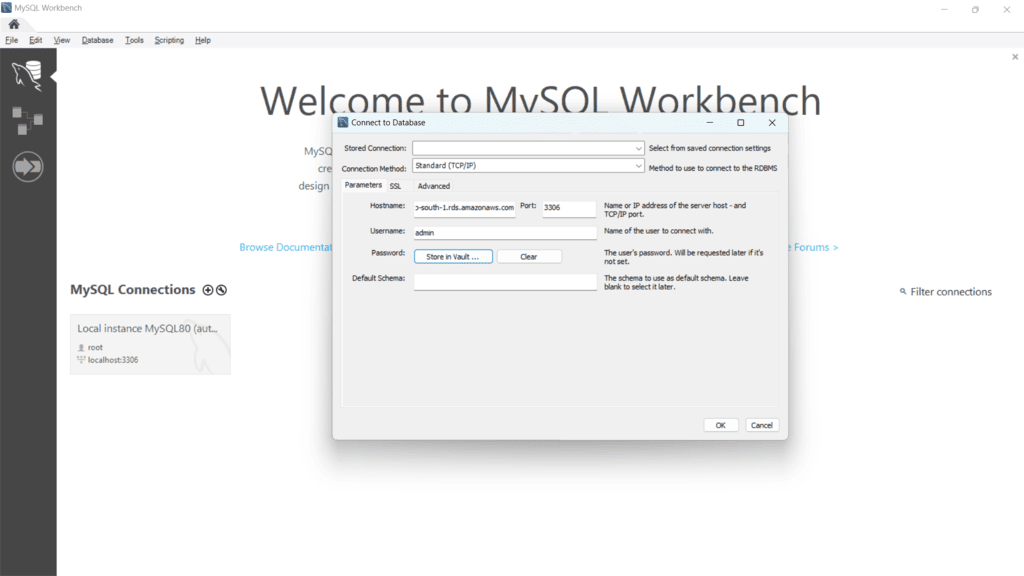Screen dimensions: 1024x576
Task: Close the welcome panel with small X
Action: [x=1015, y=57]
